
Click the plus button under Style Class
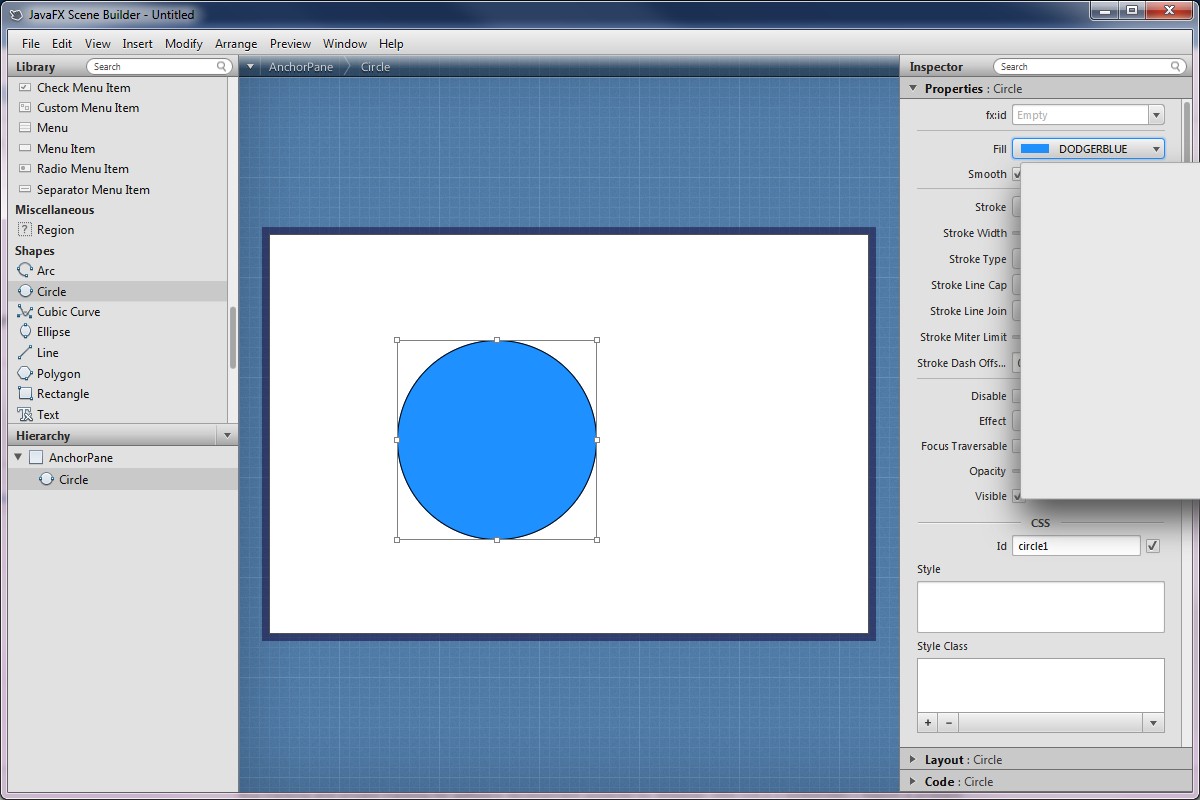[x=928, y=723]
